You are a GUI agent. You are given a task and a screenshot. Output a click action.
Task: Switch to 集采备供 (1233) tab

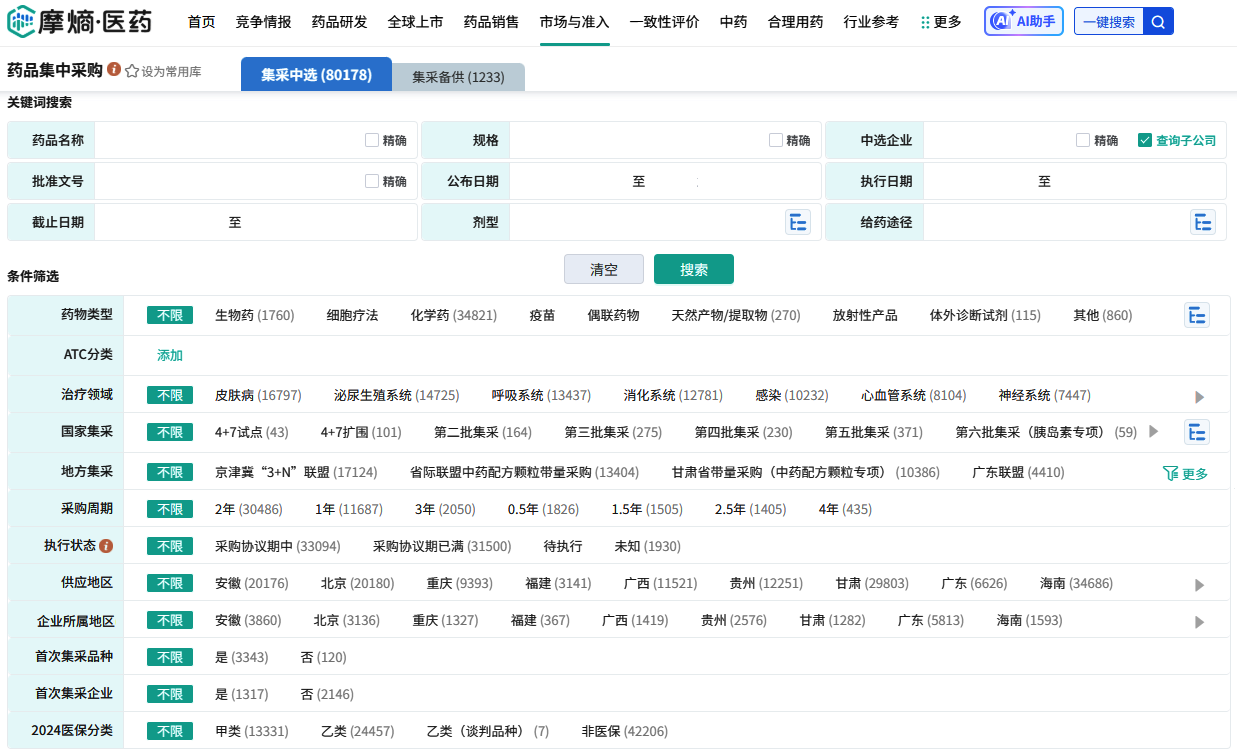(x=458, y=77)
